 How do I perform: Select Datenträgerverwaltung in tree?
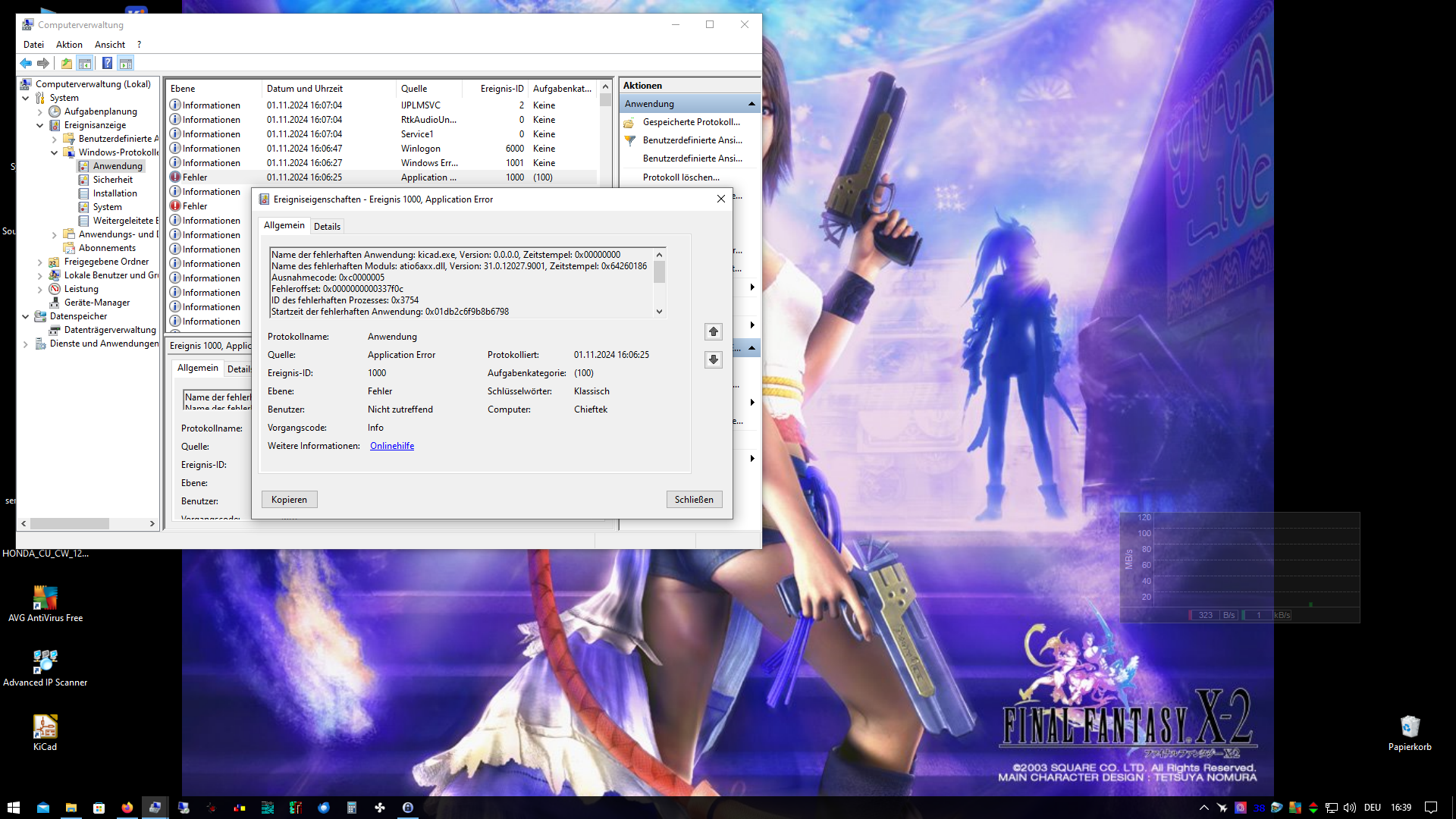[110, 330]
